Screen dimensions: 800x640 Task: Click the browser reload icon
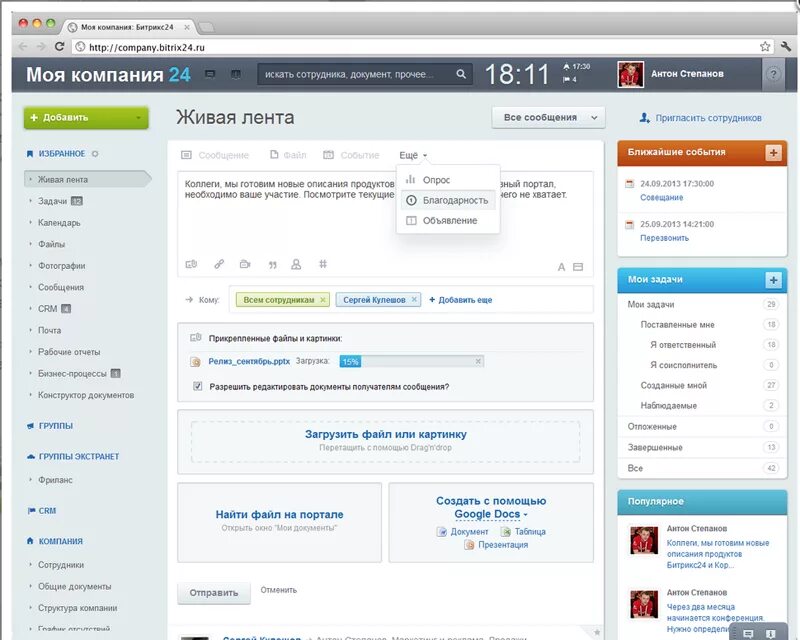[x=59, y=46]
